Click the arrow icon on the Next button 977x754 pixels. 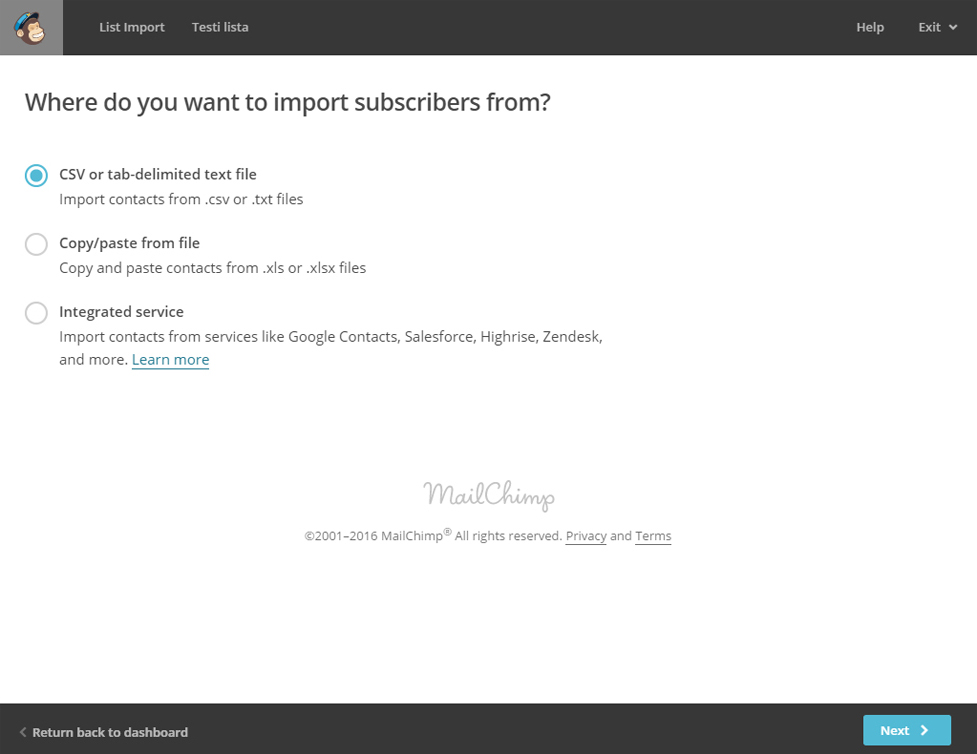pos(925,730)
